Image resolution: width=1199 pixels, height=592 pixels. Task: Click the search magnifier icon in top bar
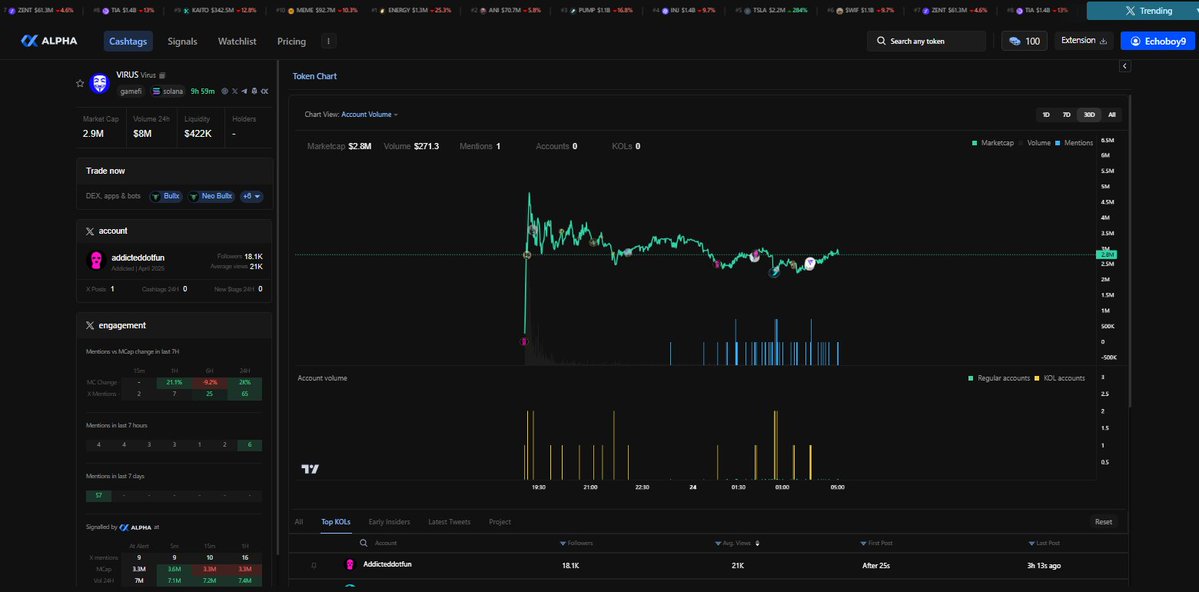881,41
